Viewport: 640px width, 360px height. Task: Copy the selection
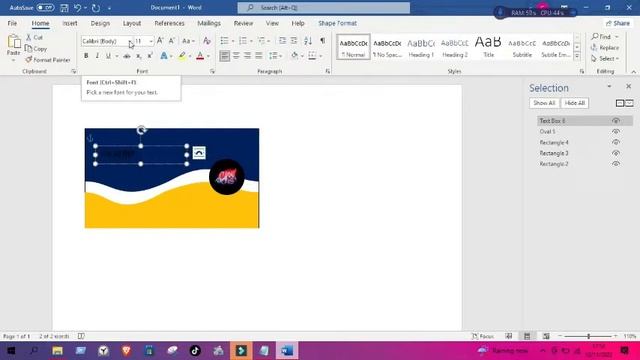pyautogui.click(x=36, y=49)
